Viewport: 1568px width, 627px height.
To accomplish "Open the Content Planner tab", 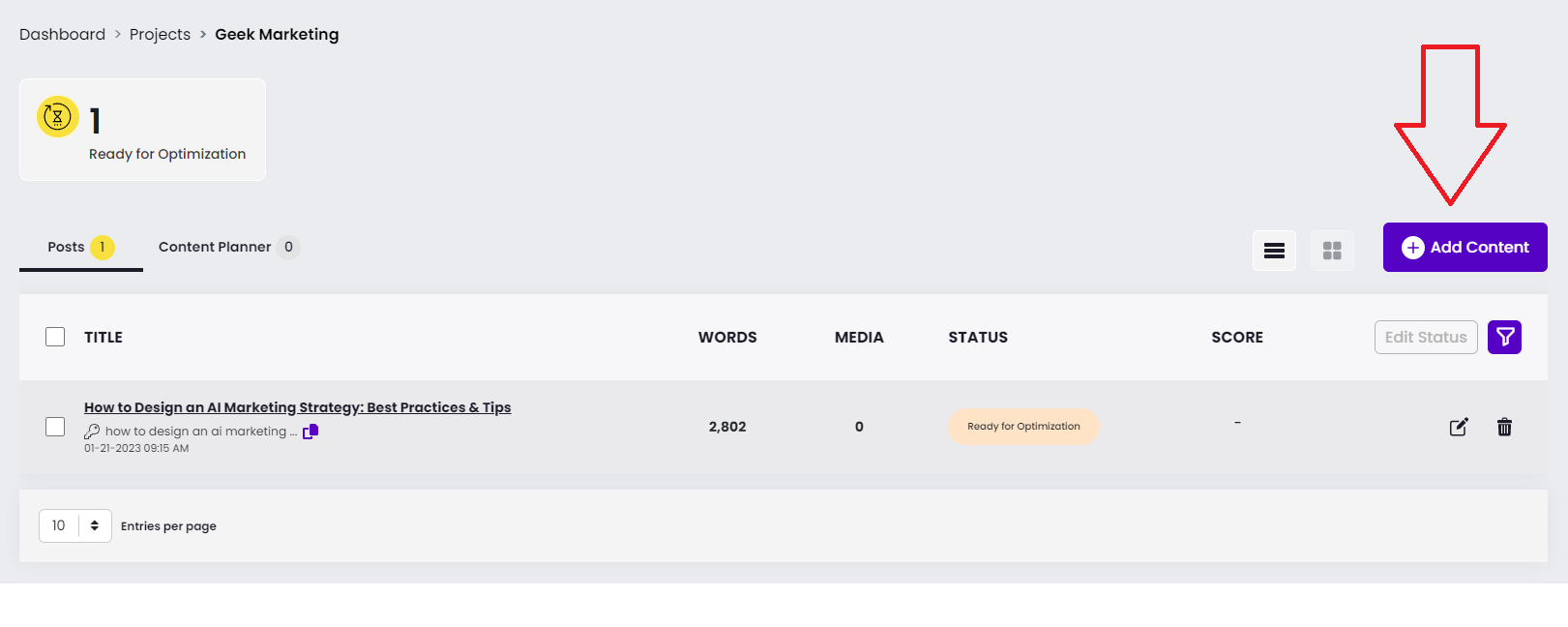I will coord(229,247).
